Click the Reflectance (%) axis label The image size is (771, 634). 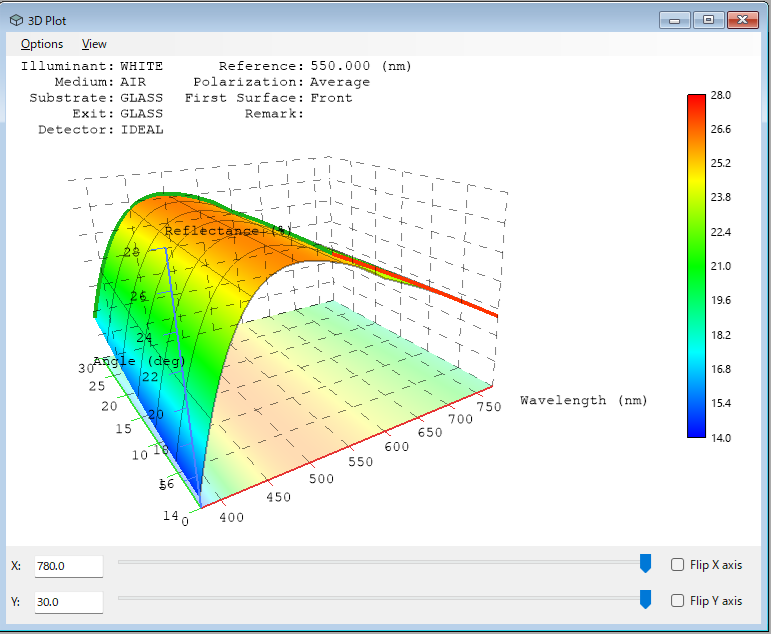click(228, 231)
